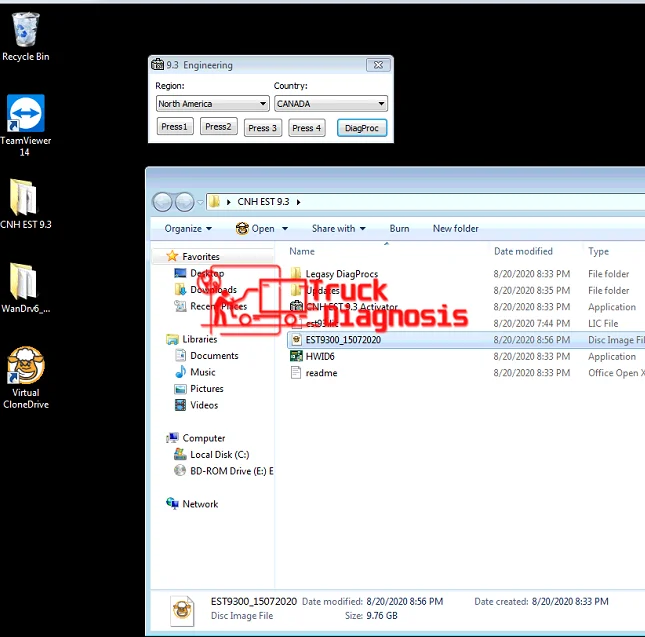
Task: Sort by Date modified column header
Action: (x=523, y=251)
